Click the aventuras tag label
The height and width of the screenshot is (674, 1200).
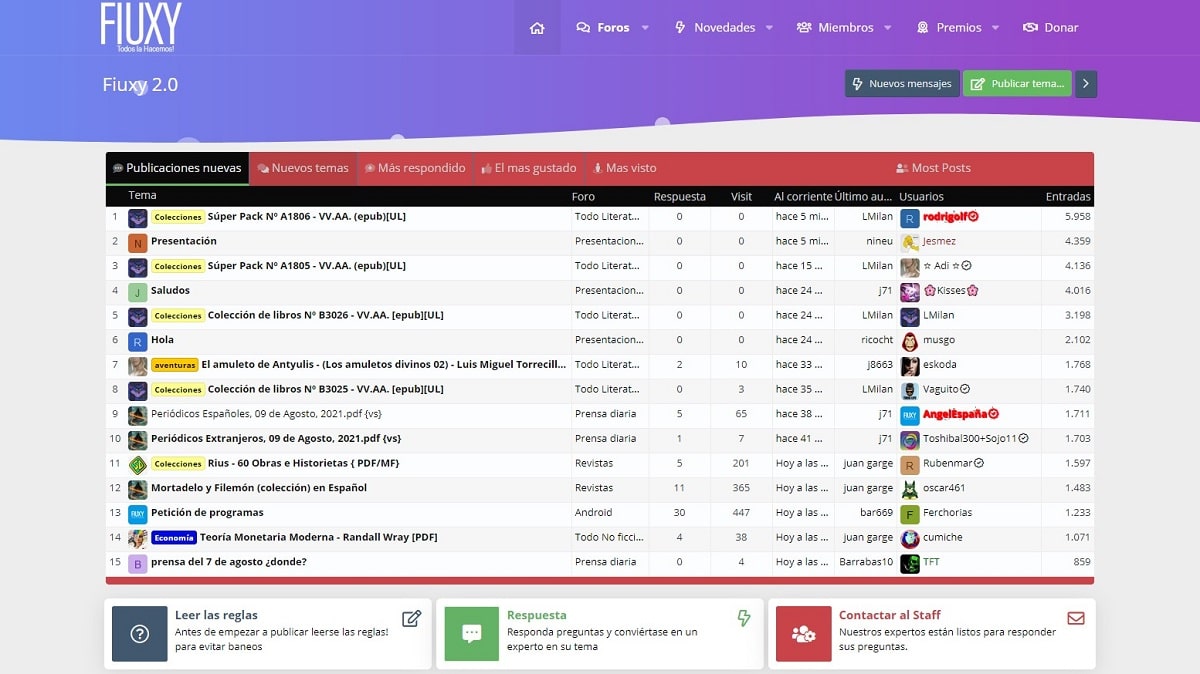point(175,365)
